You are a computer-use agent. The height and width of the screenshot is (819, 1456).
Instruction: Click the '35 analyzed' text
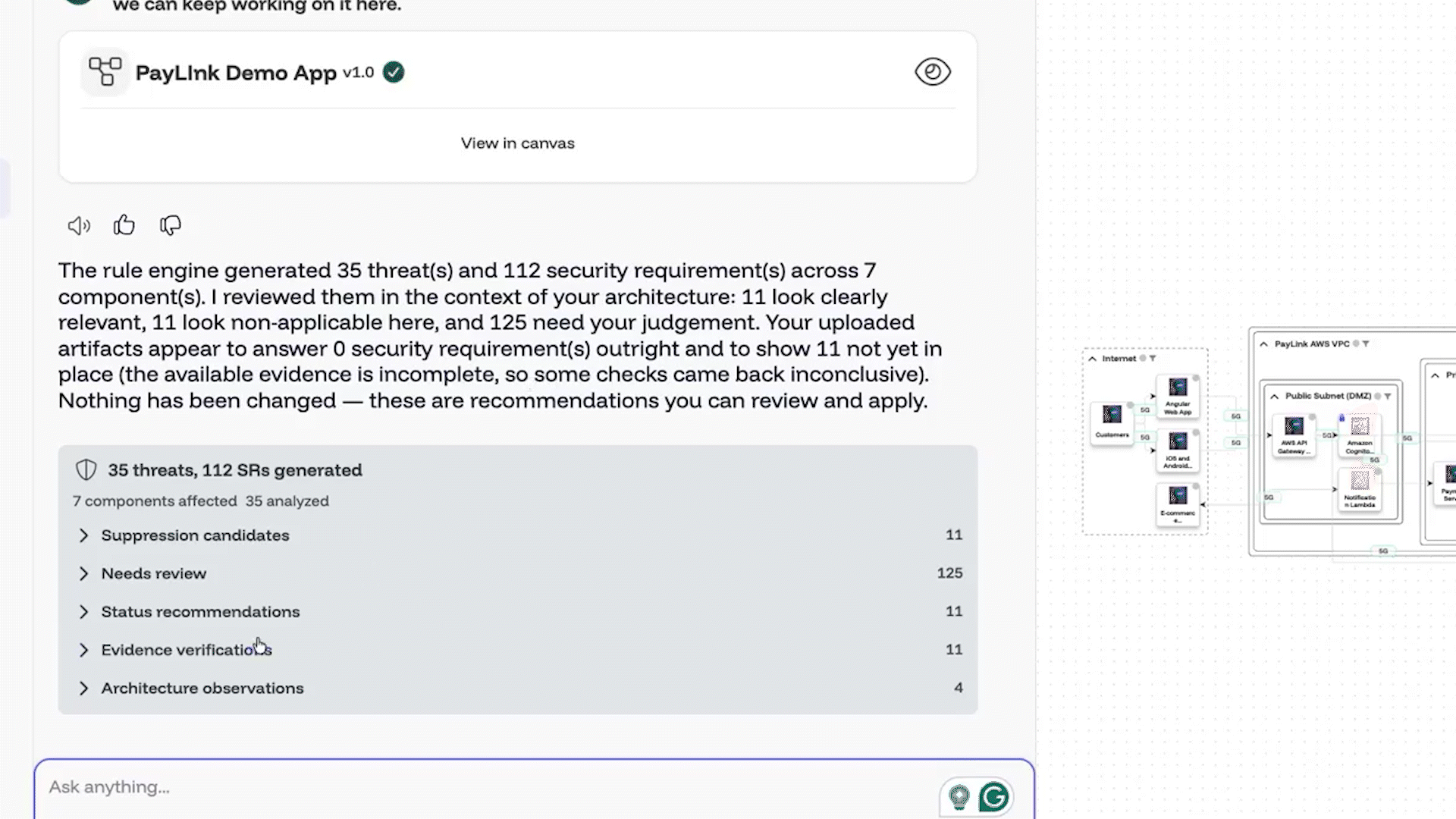coord(287,501)
